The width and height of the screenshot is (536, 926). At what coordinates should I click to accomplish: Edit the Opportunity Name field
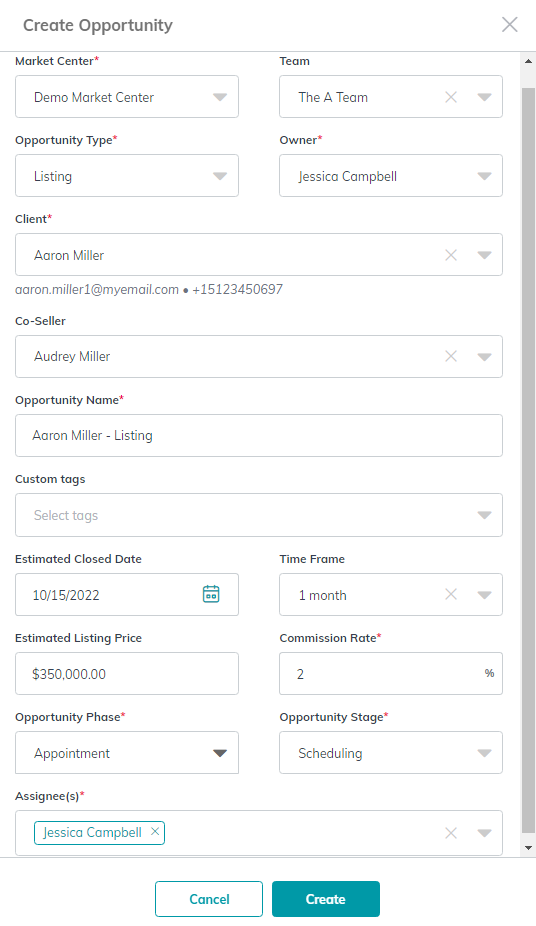259,435
